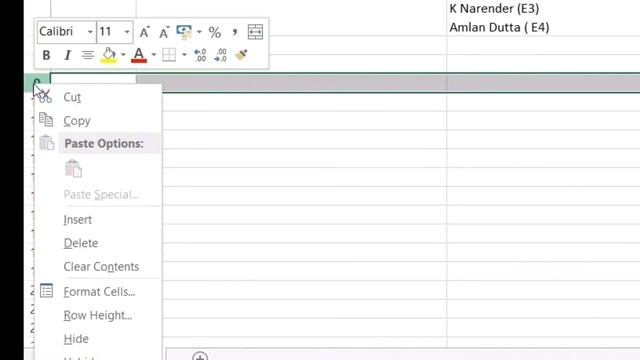Click the Center align icon
The height and width of the screenshot is (360, 640).
pyautogui.click(x=87, y=55)
